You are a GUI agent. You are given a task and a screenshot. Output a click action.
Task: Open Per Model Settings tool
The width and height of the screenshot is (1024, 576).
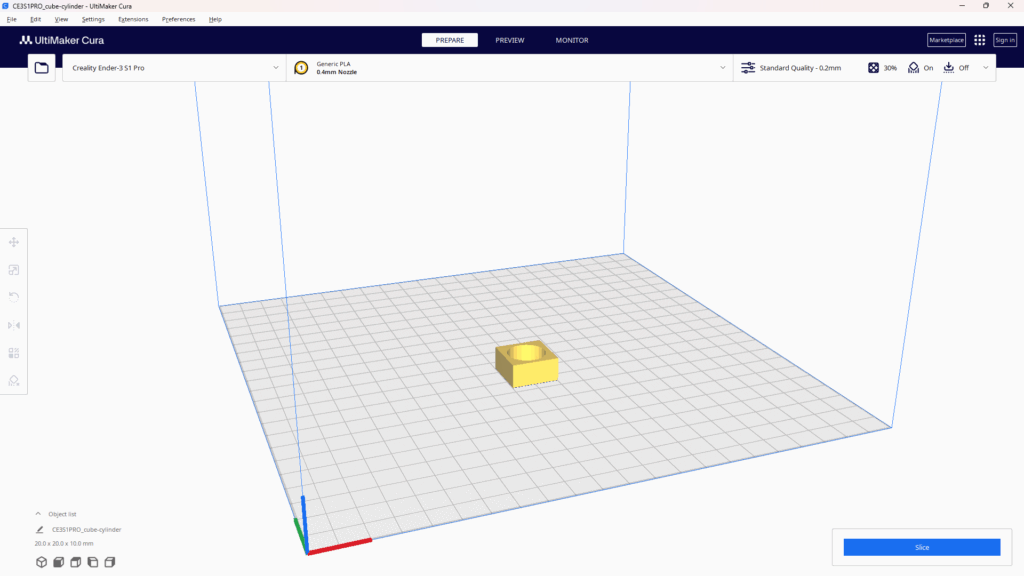coord(13,352)
